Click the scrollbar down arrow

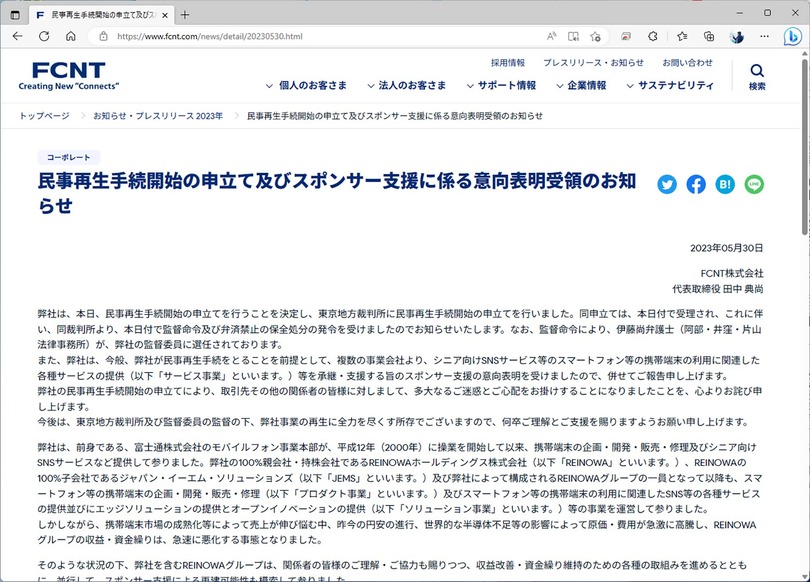point(805,577)
